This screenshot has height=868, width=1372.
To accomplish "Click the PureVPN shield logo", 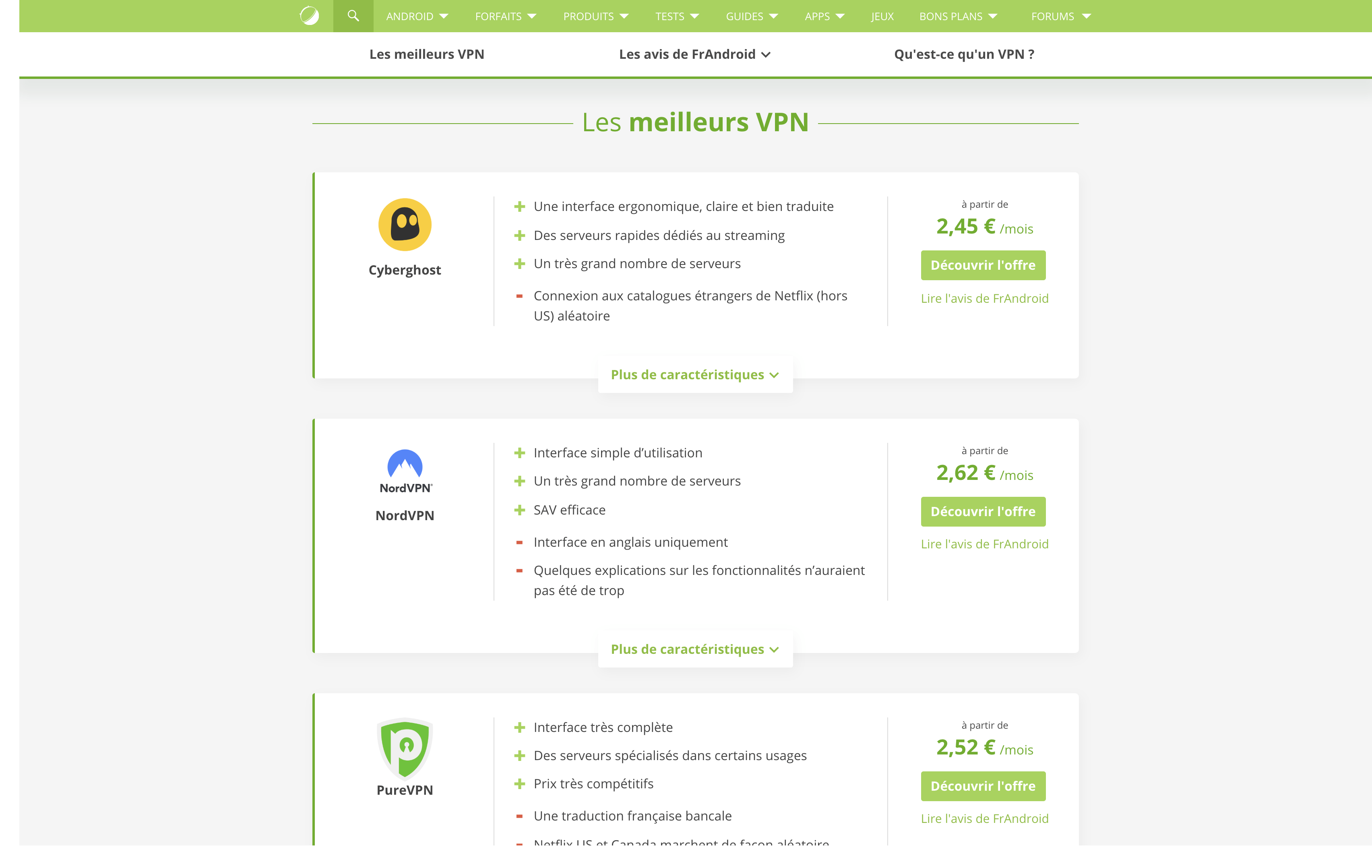I will pos(405,748).
